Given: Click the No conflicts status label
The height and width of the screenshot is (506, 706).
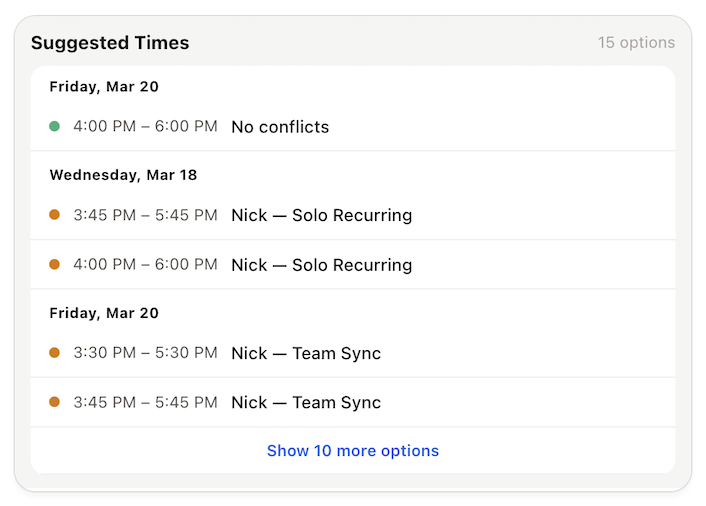Looking at the screenshot, I should coord(280,127).
